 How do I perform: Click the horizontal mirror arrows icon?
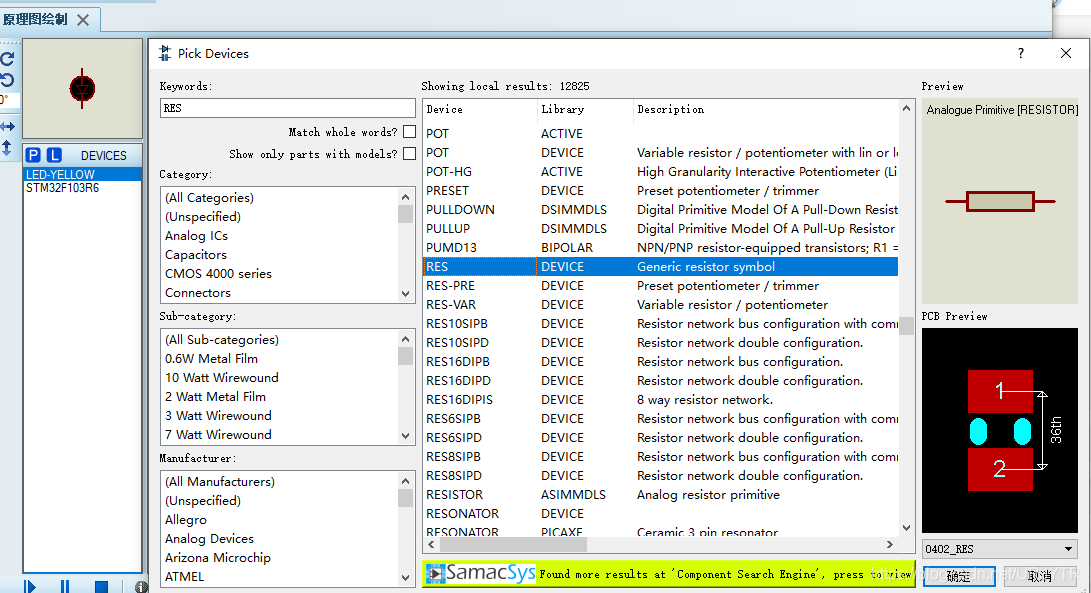pyautogui.click(x=7, y=127)
